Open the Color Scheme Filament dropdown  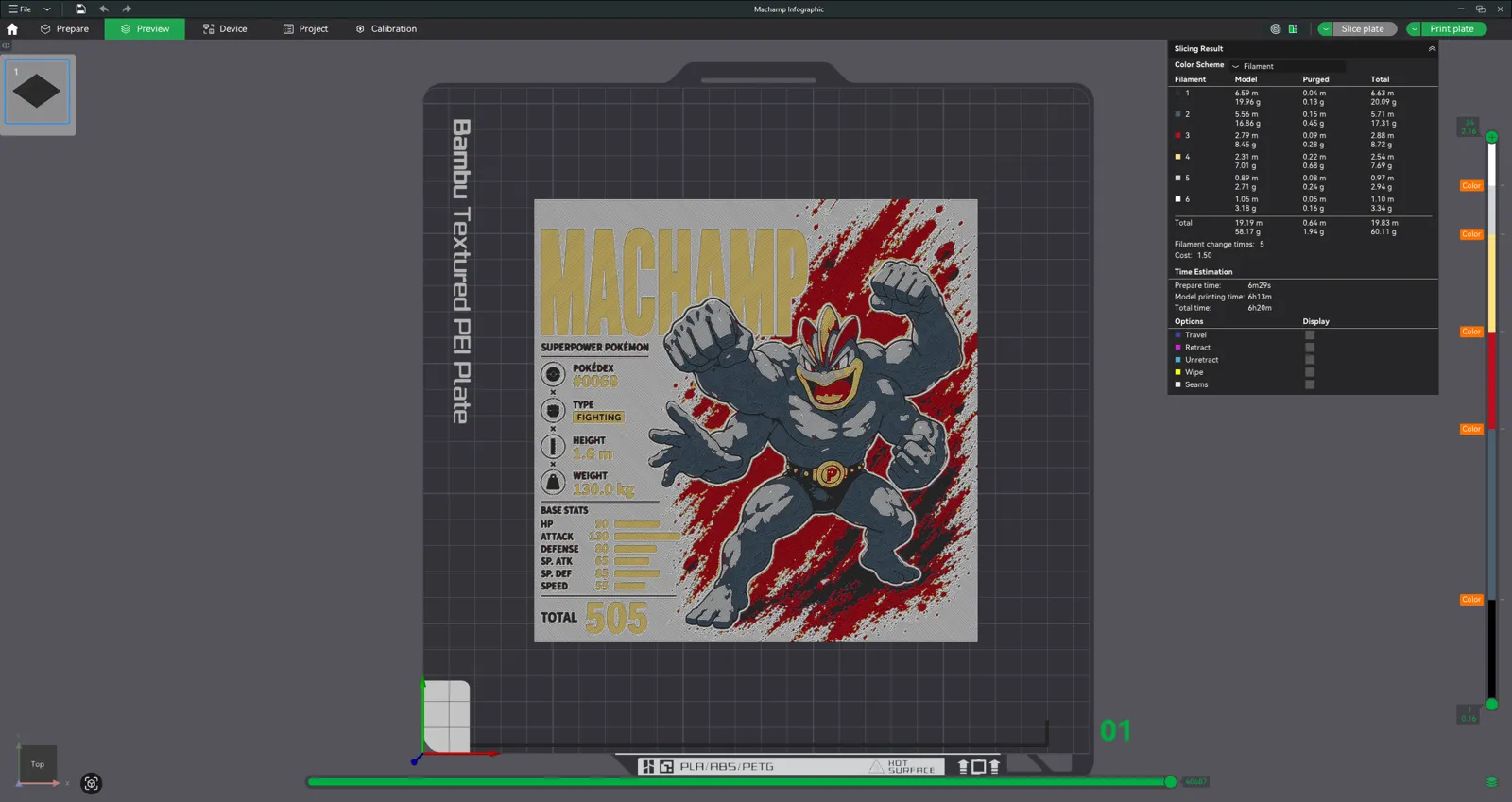1287,66
